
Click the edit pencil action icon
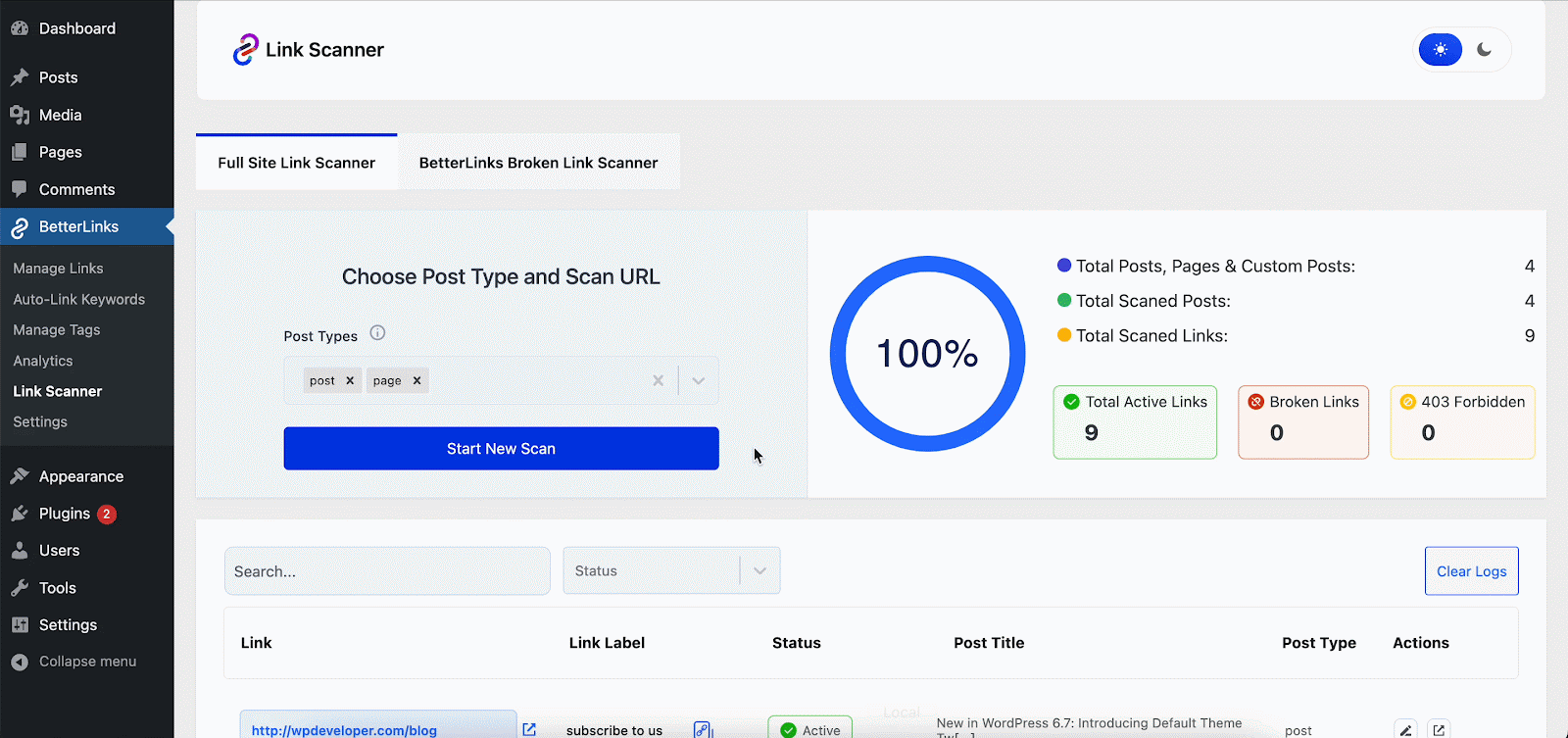pos(1405,729)
